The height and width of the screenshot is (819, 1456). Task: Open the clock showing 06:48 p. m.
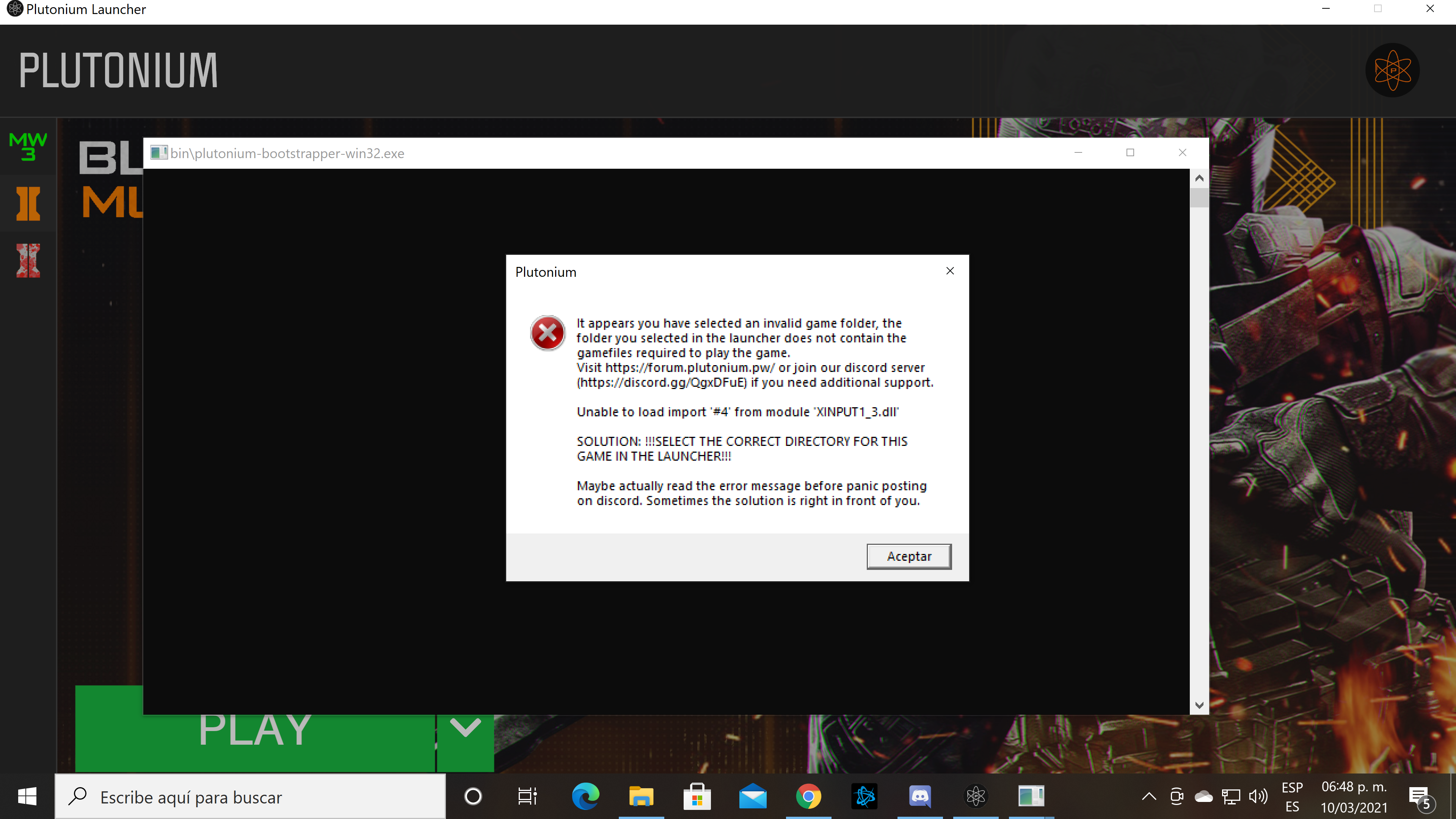pos(1354,796)
